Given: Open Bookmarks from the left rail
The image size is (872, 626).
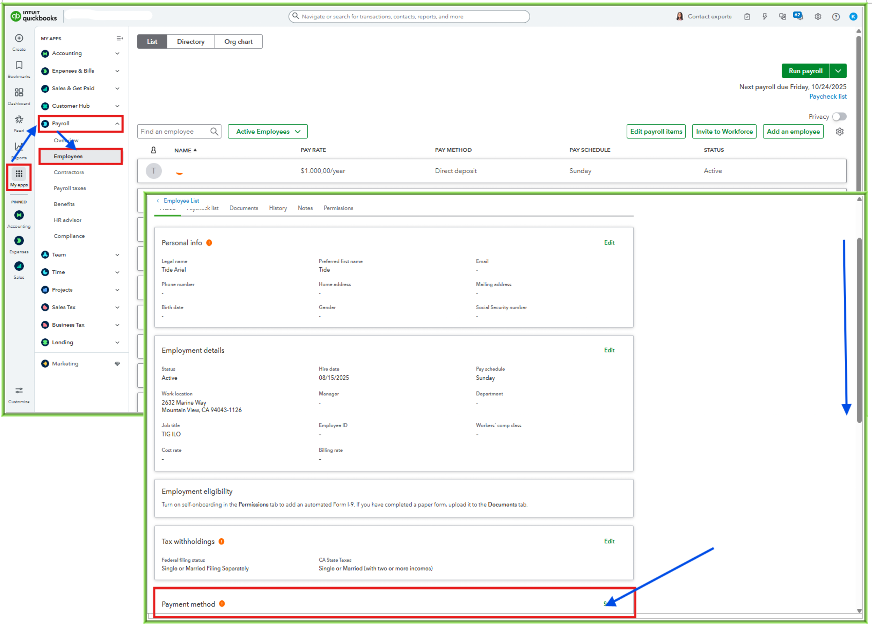Looking at the screenshot, I should point(19,66).
